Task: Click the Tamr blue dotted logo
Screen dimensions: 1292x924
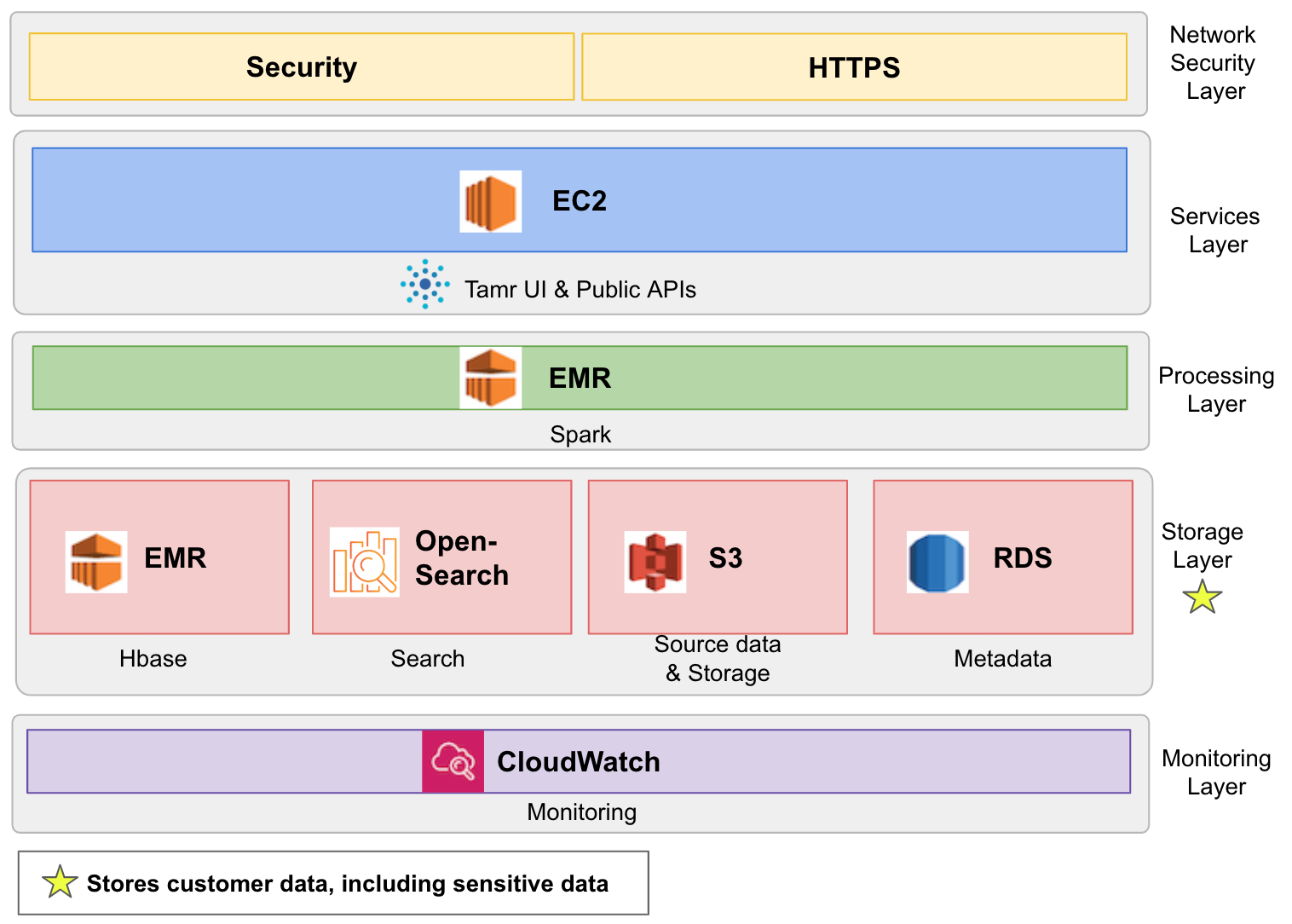Action: (x=425, y=284)
